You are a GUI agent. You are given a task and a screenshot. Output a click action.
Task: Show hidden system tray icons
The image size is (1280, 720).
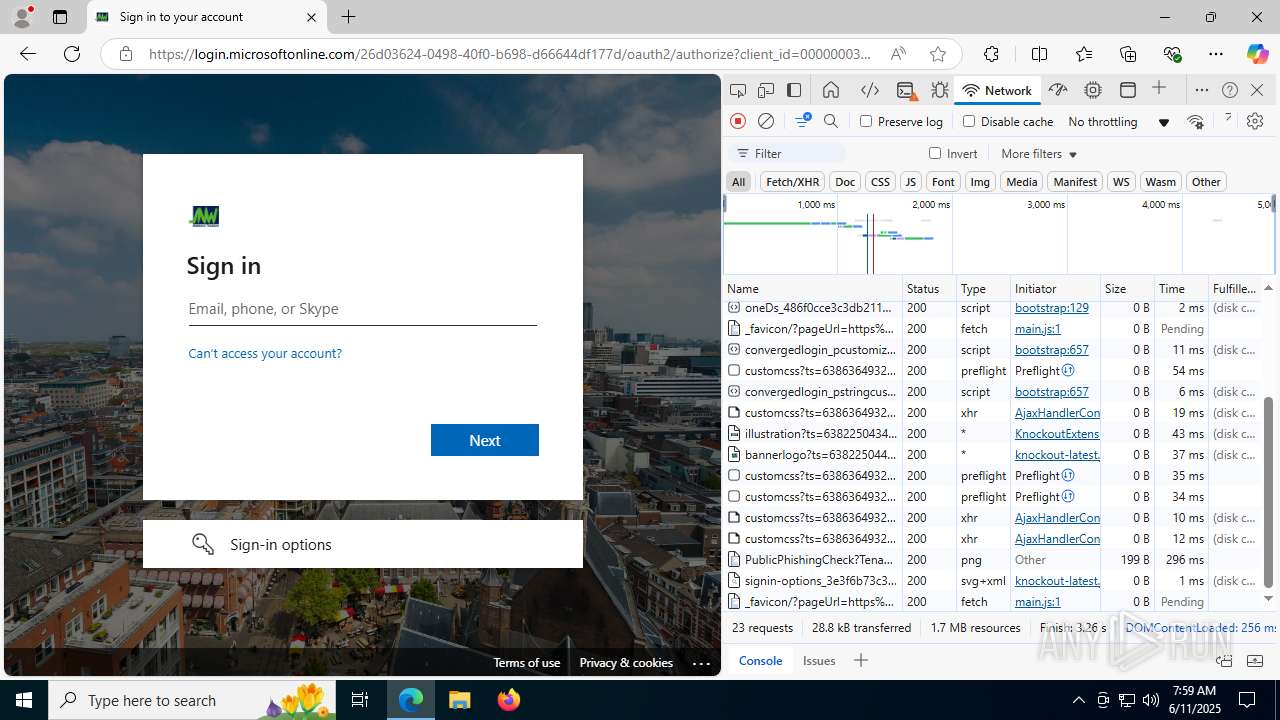[x=1078, y=700]
